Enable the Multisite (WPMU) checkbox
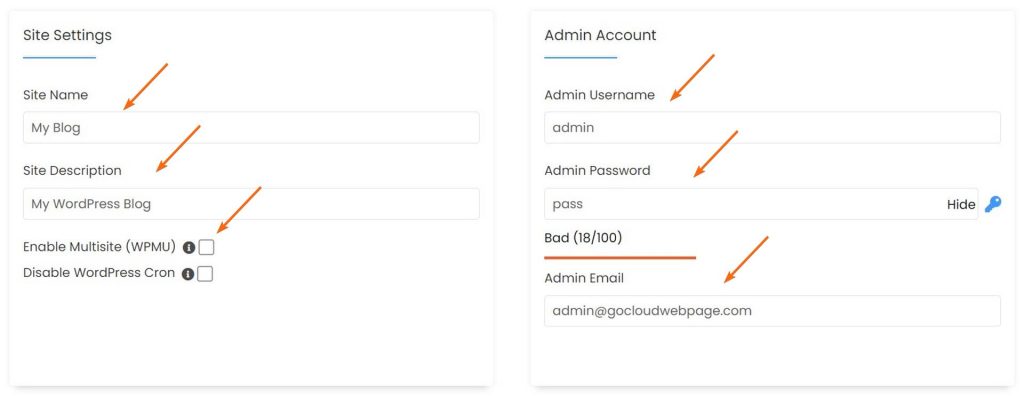Image resolution: width=1024 pixels, height=396 pixels. pos(206,247)
